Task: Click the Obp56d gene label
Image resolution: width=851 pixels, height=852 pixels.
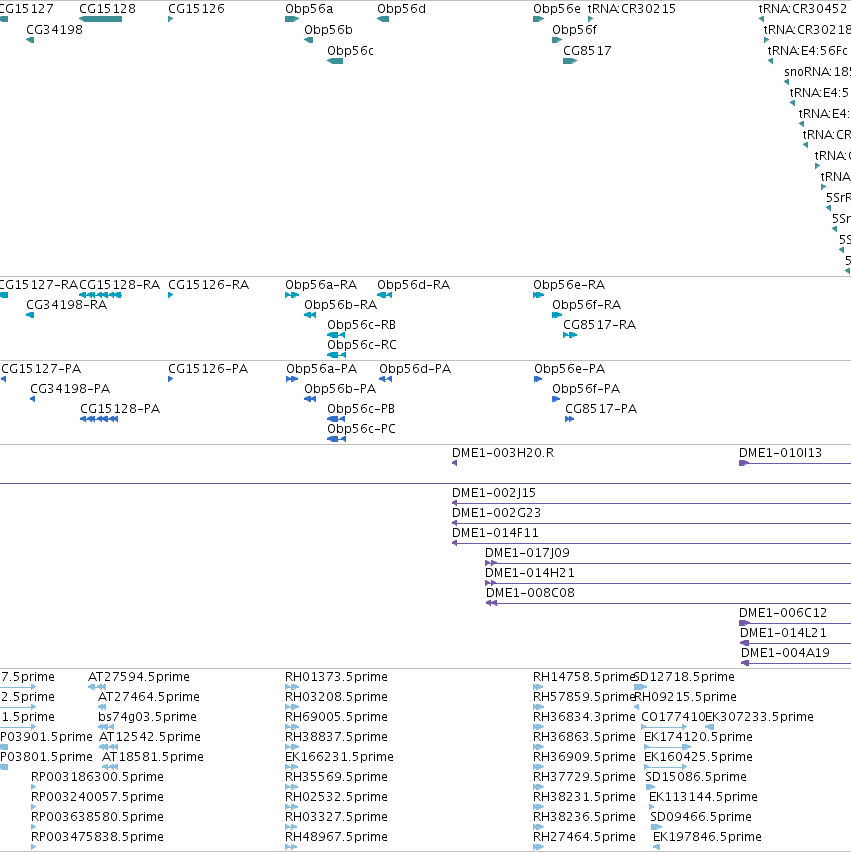Action: pyautogui.click(x=401, y=9)
